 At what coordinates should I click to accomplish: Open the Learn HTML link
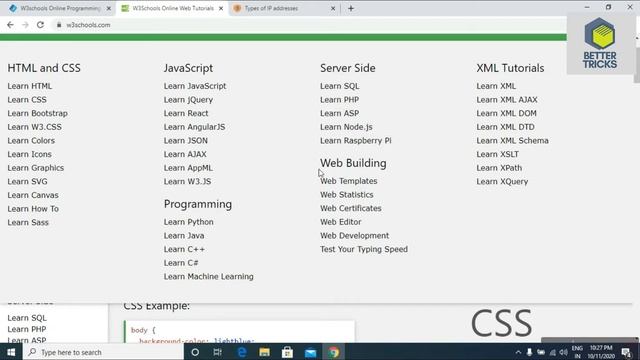[x=30, y=86]
